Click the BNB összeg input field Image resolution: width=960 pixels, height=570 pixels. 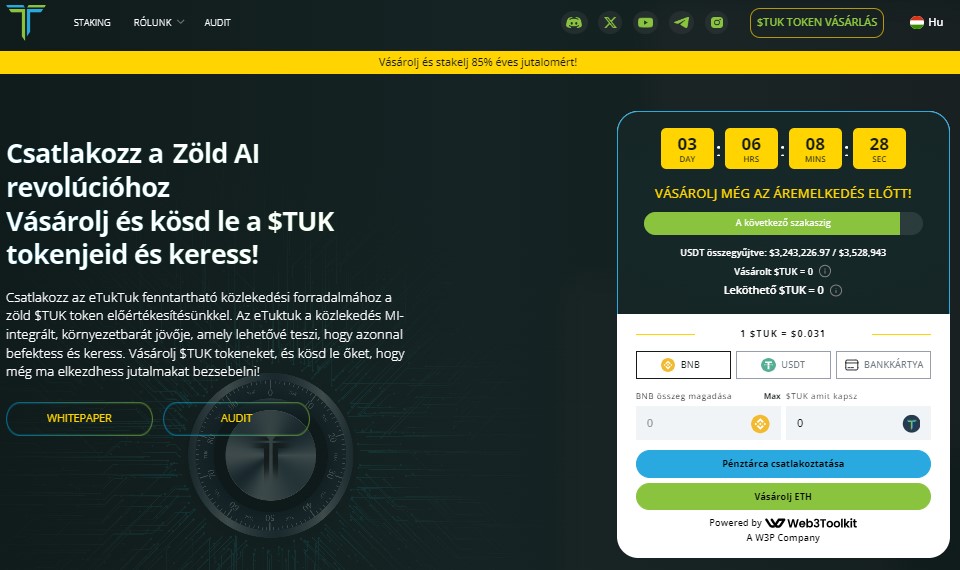pos(690,423)
